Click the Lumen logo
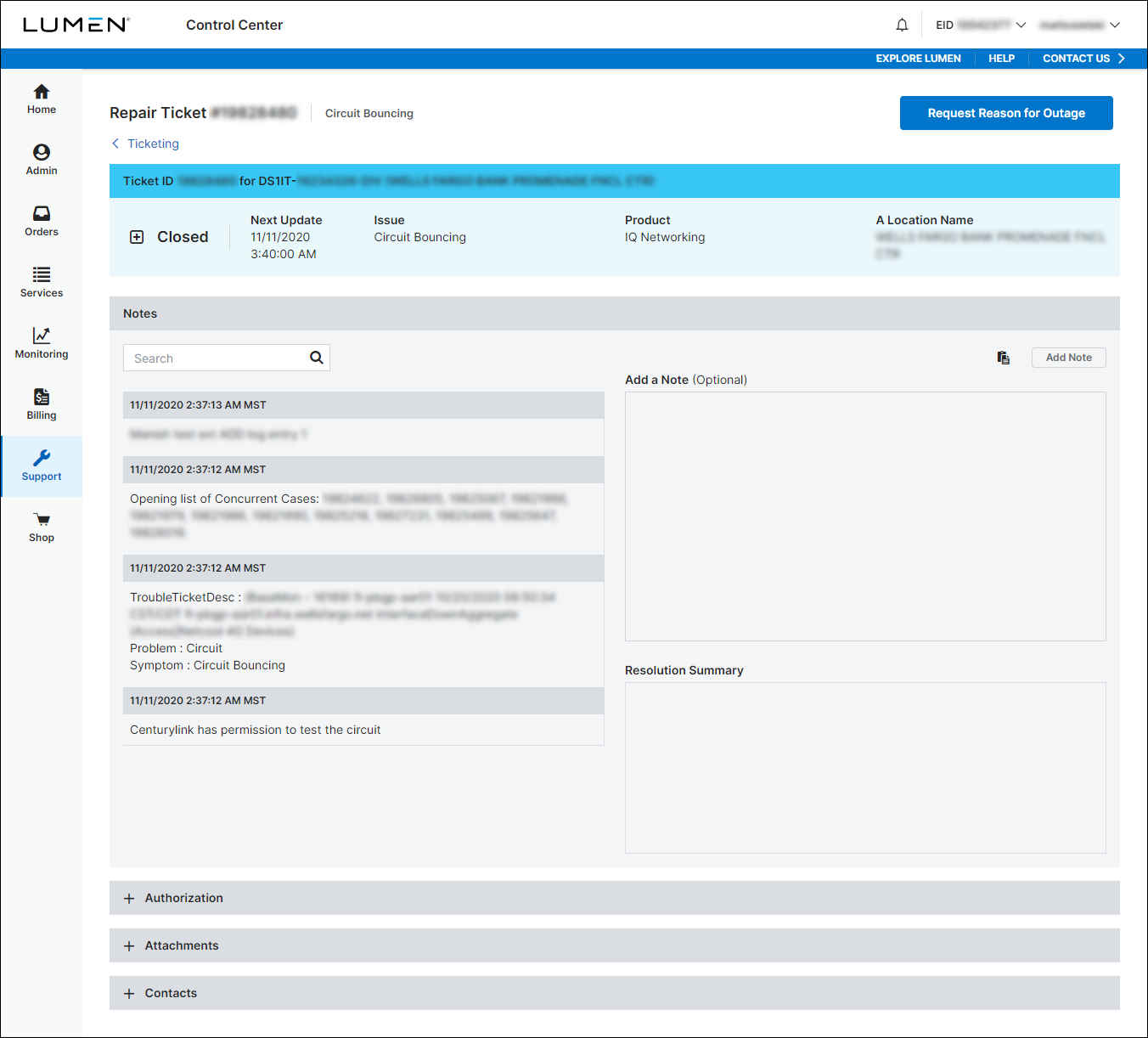 point(76,25)
